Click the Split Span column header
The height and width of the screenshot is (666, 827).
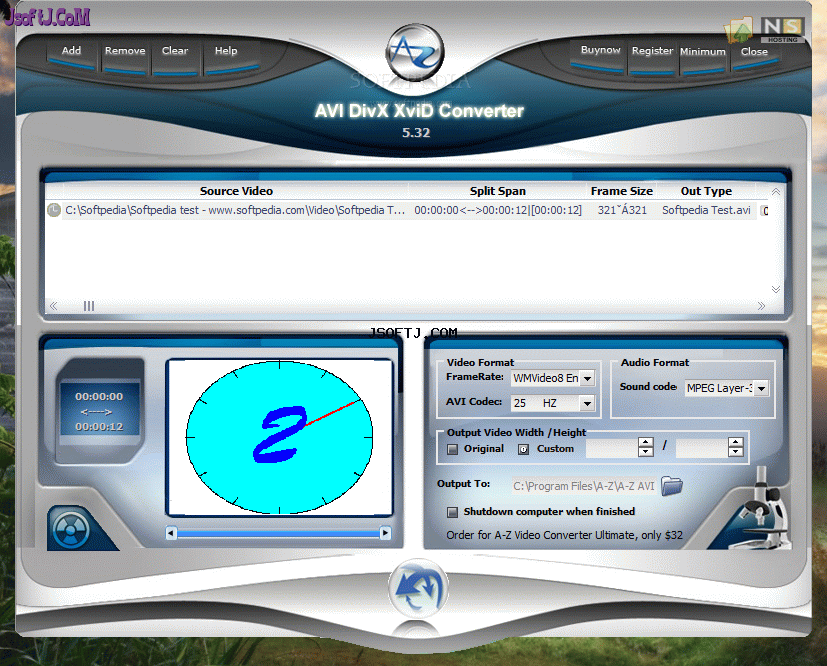click(x=497, y=191)
